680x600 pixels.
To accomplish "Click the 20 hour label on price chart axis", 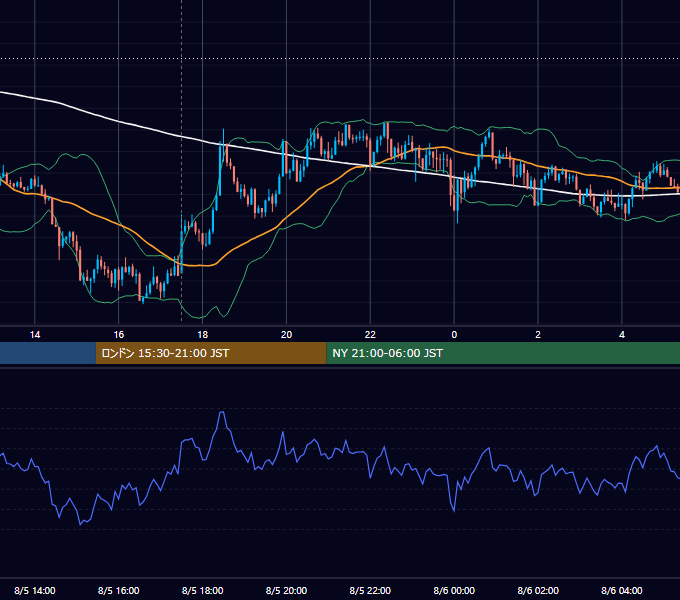I will tap(286, 335).
